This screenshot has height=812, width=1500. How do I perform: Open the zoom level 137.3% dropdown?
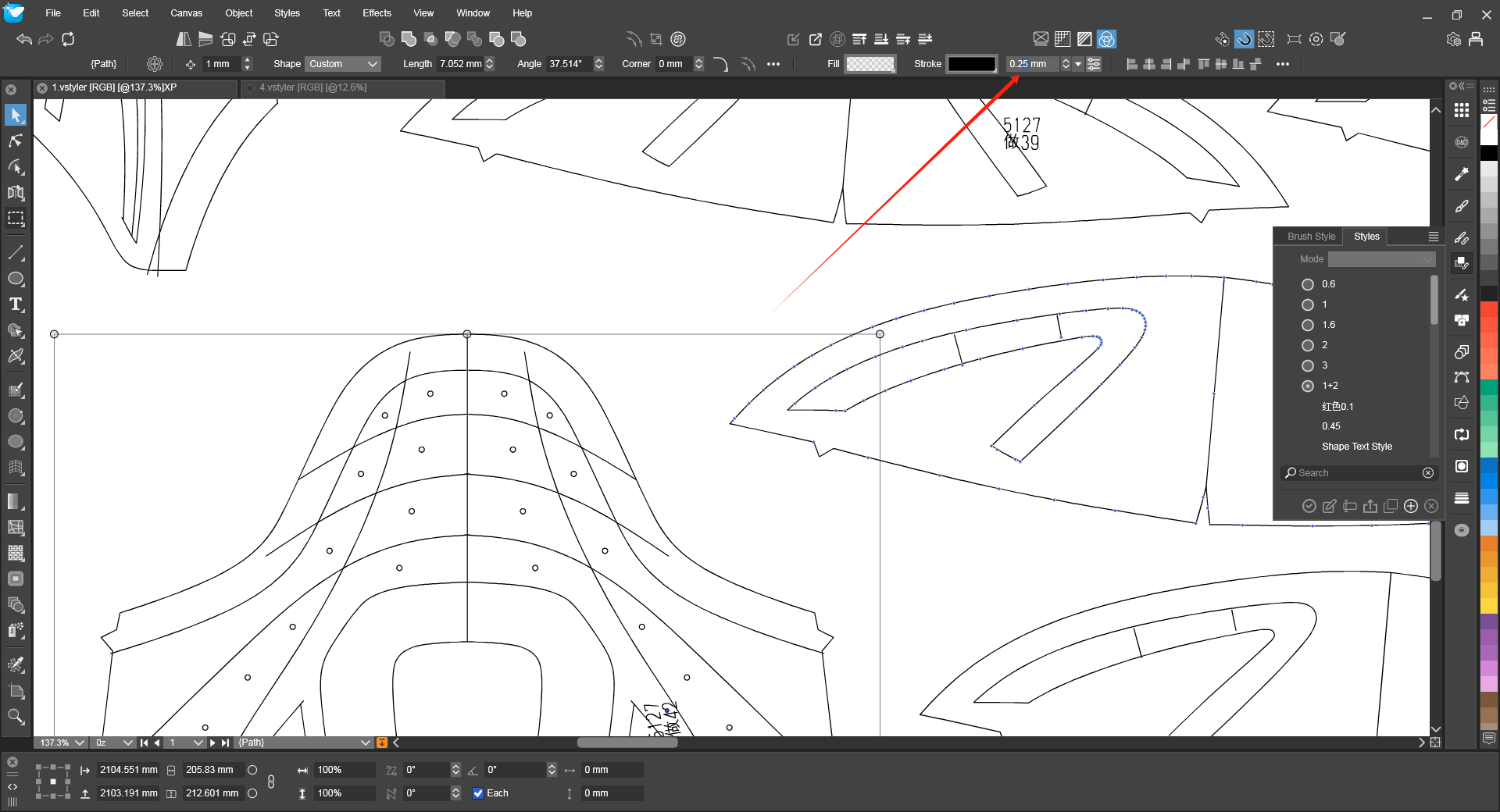pos(62,743)
